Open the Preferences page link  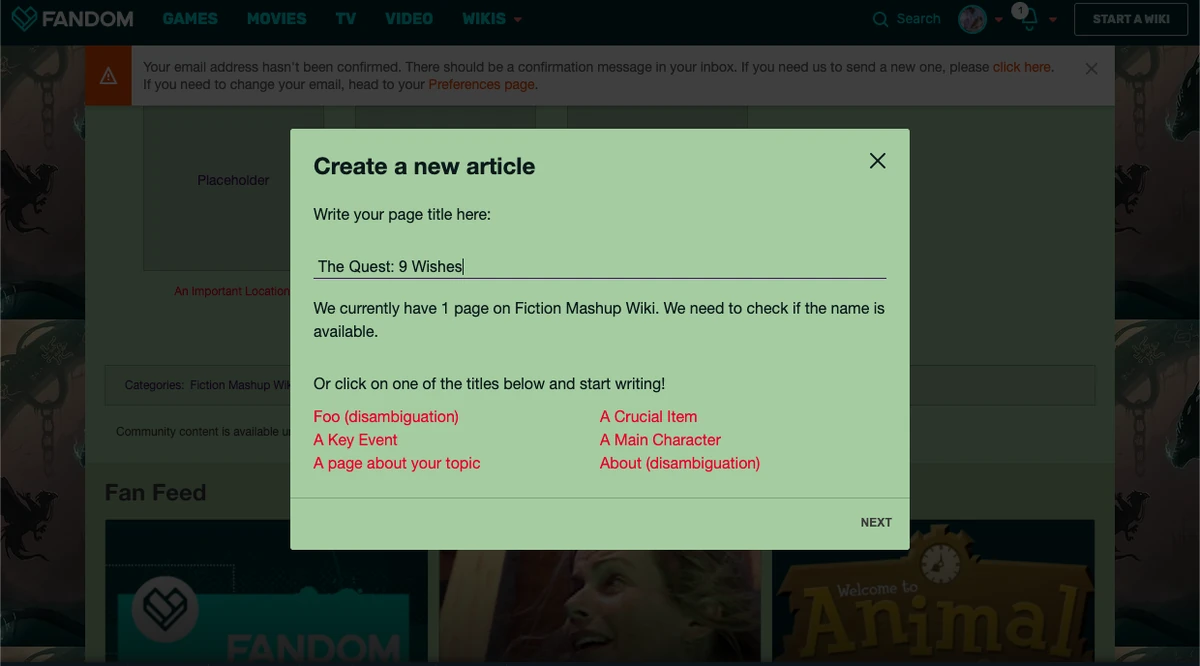tap(481, 85)
